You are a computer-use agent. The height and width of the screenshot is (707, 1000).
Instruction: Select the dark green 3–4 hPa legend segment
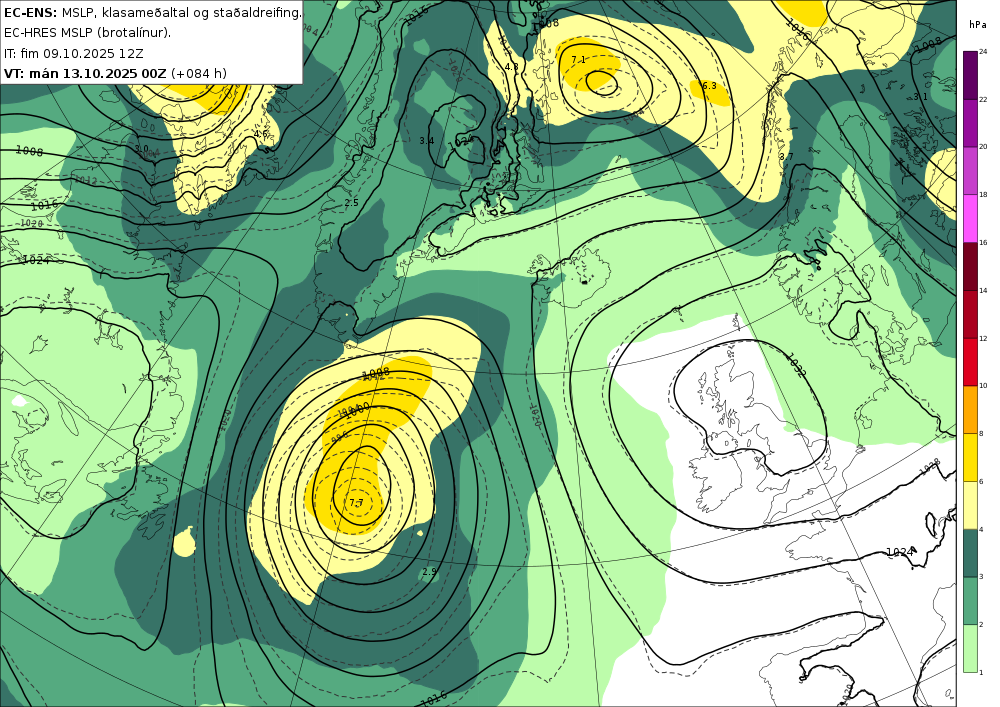click(971, 552)
